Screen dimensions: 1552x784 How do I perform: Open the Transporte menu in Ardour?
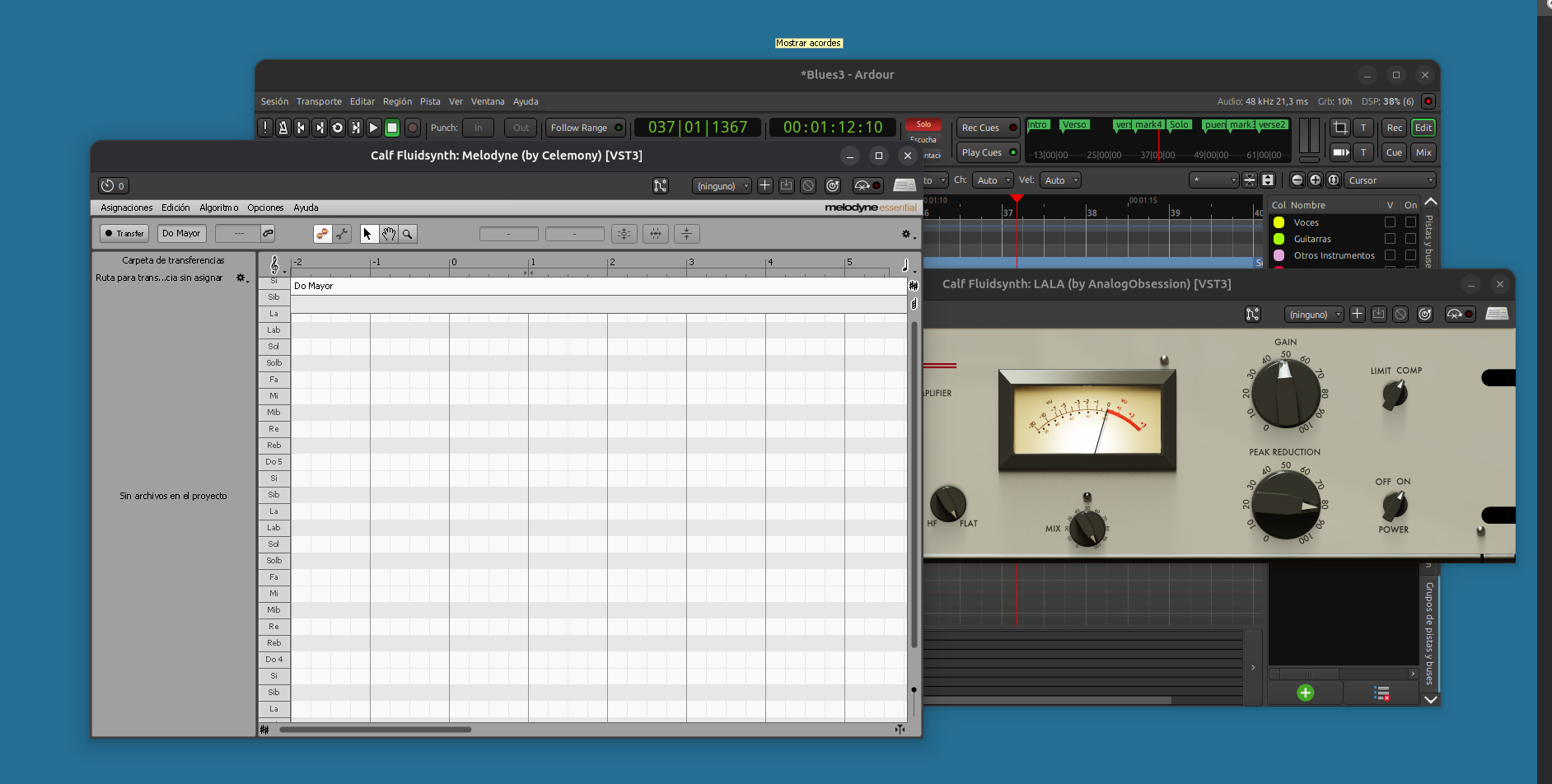pyautogui.click(x=319, y=101)
